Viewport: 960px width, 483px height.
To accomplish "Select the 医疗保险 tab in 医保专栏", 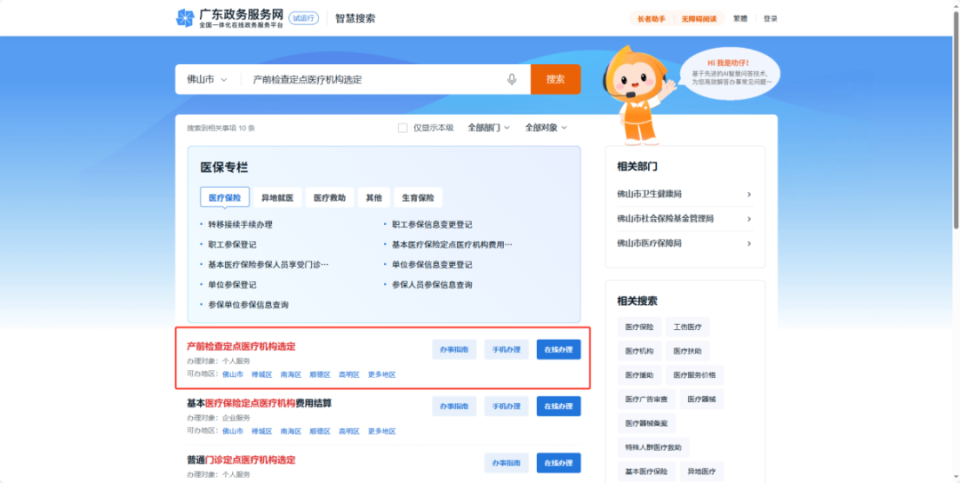I will tap(225, 198).
